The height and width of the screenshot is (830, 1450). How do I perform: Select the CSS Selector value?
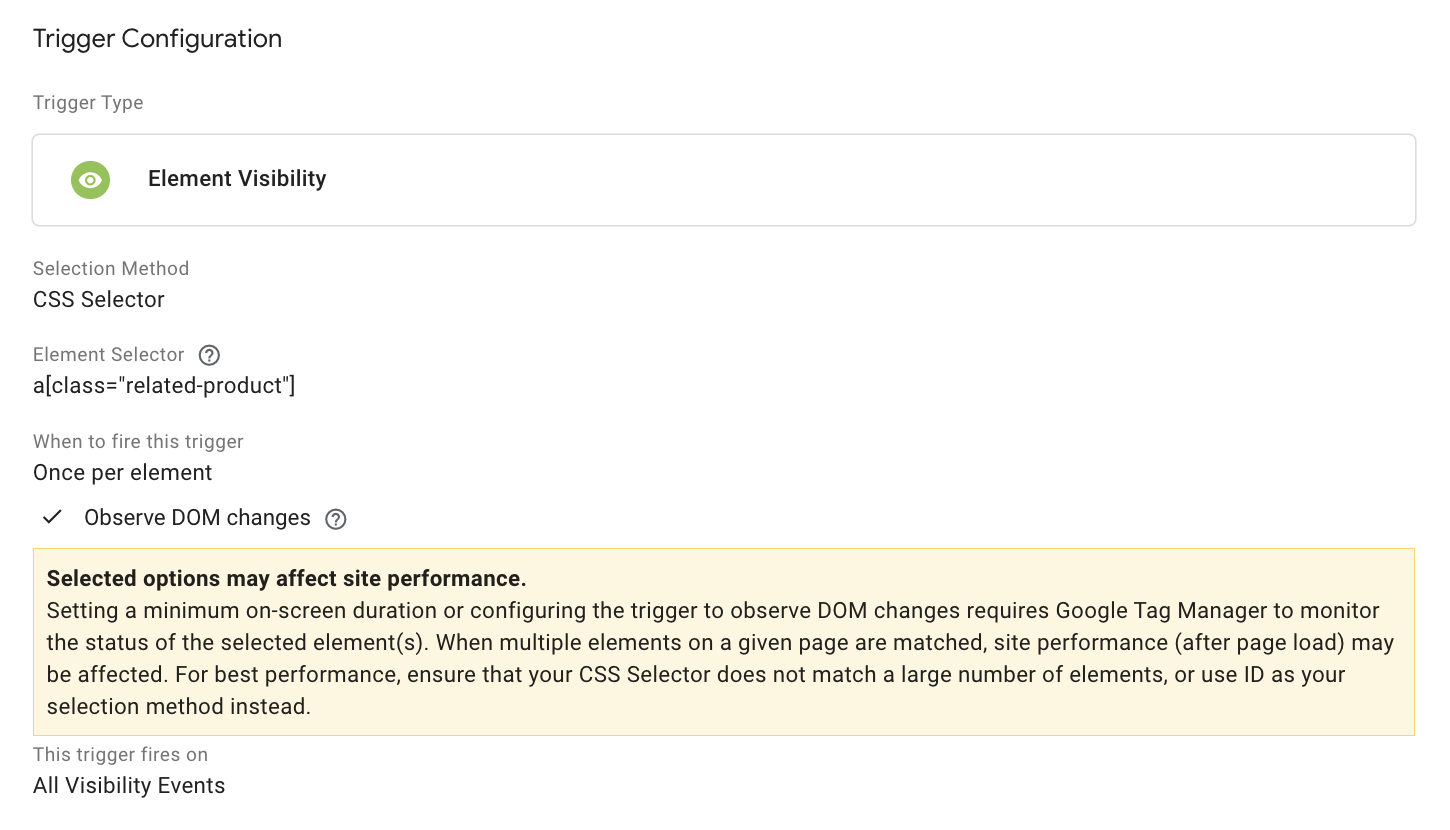click(x=99, y=299)
